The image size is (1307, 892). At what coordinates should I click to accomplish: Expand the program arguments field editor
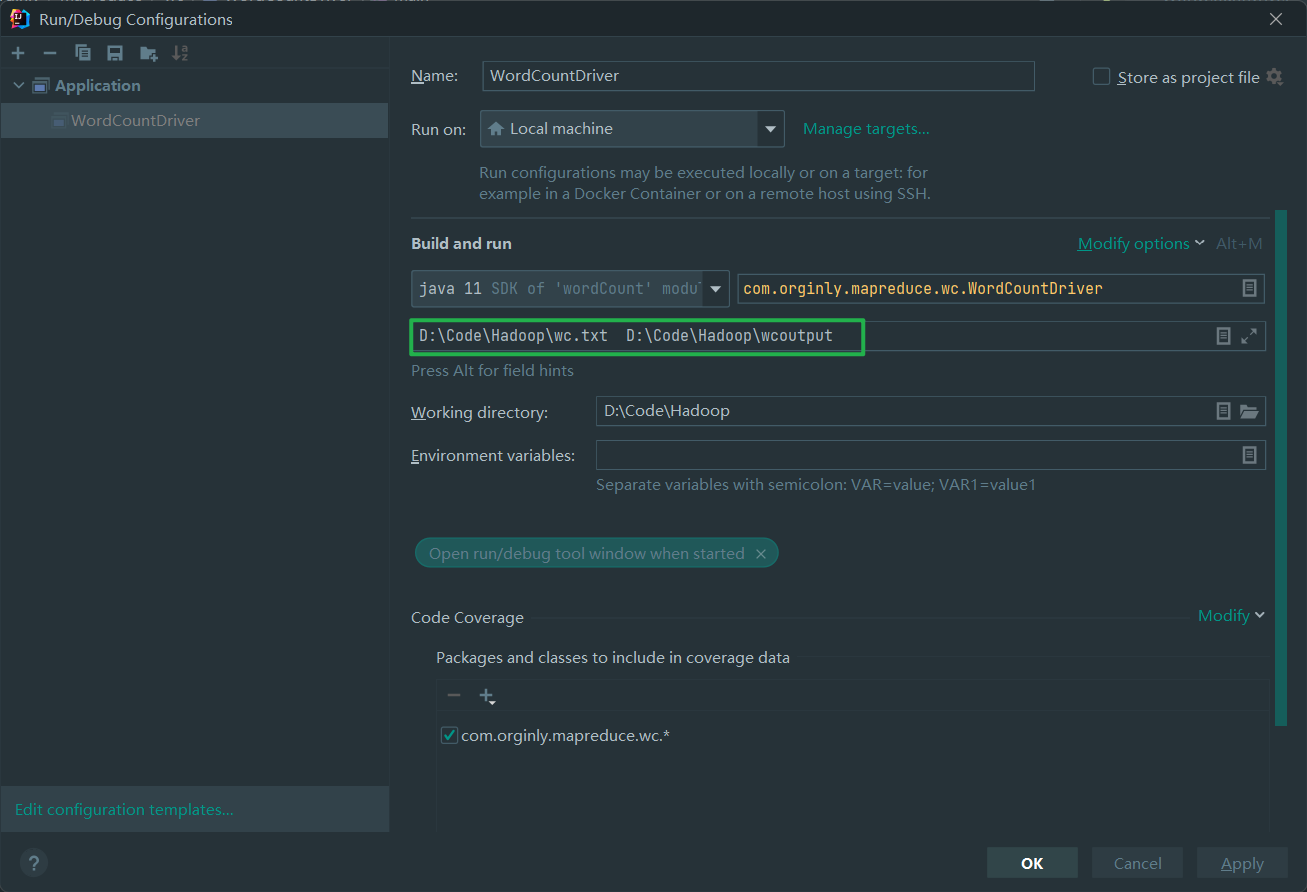[x=1249, y=336]
